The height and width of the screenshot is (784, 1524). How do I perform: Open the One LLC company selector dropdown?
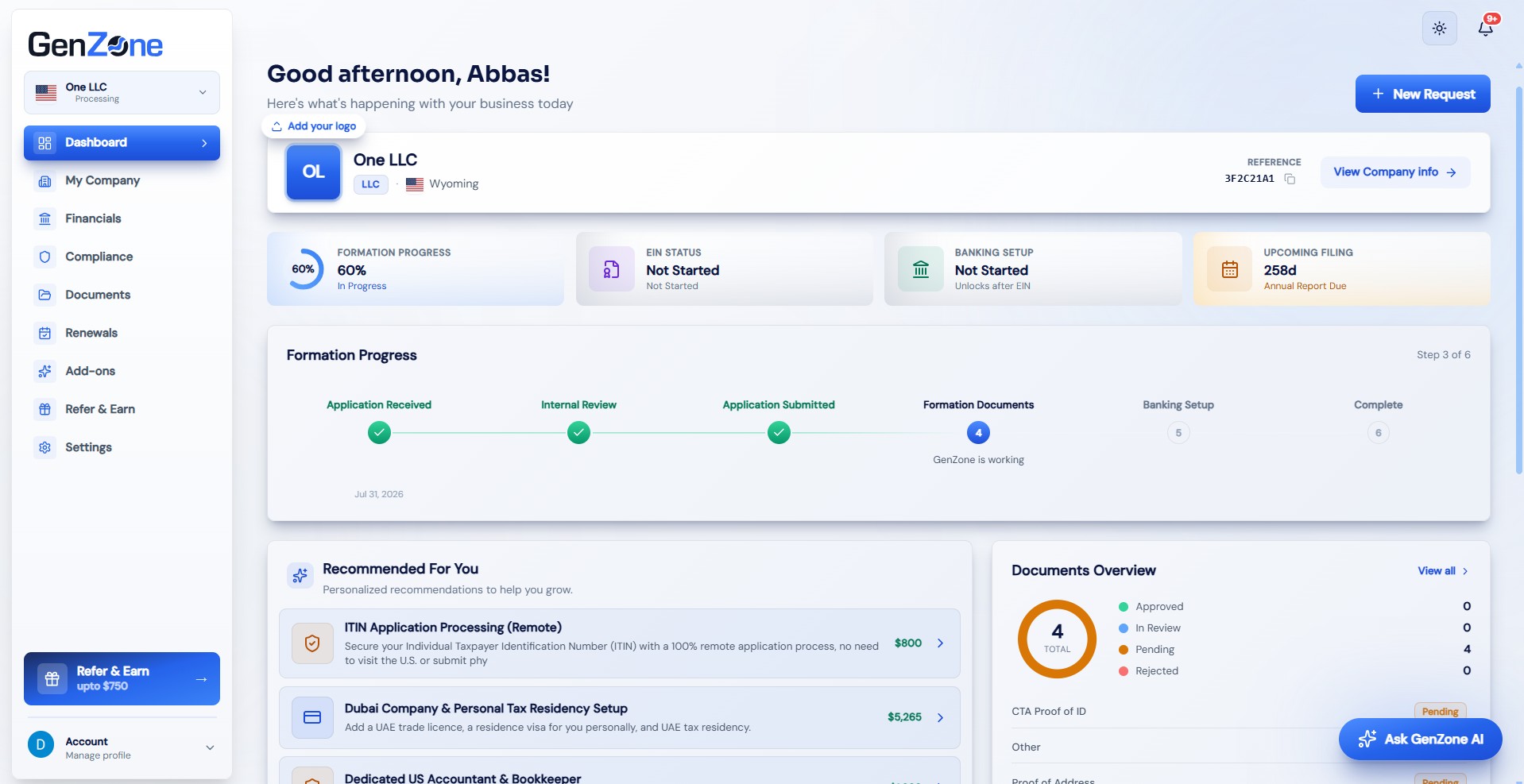pos(122,93)
